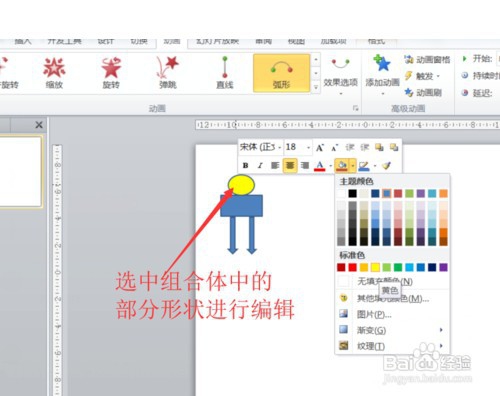Pick the black theme color swatch
The width and height of the screenshot is (500, 396).
(352, 194)
